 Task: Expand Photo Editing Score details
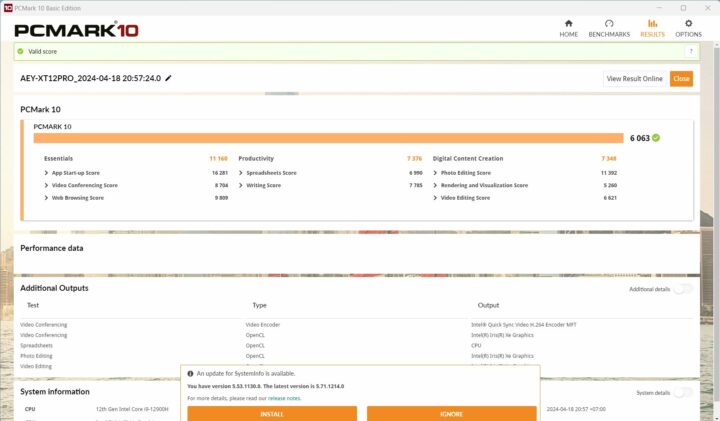tap(436, 173)
